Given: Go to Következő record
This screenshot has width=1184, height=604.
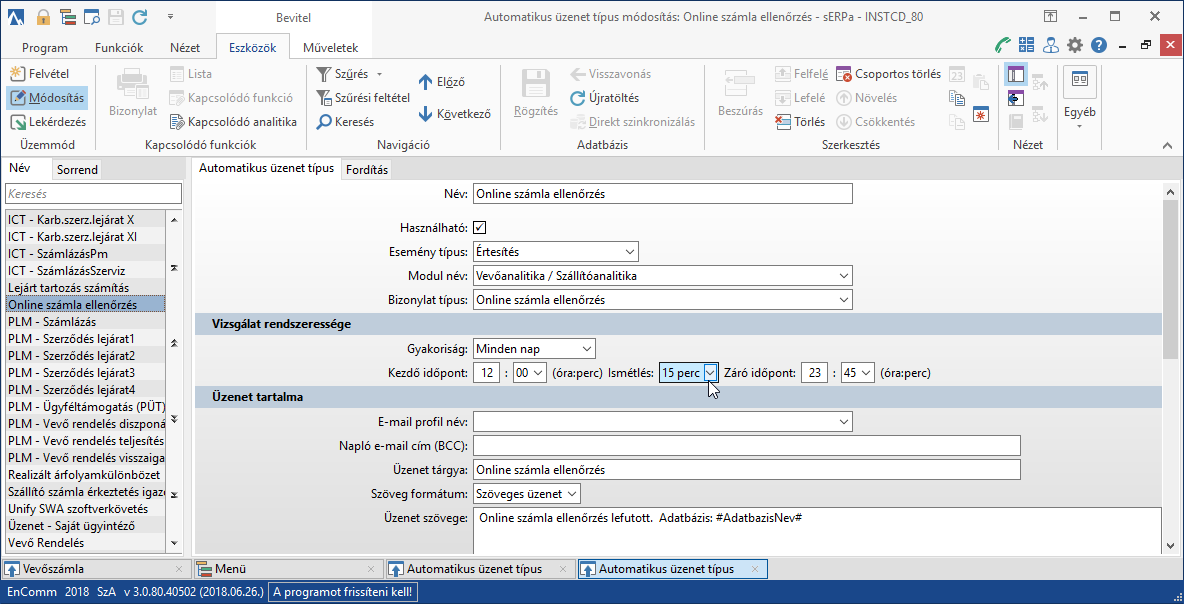Looking at the screenshot, I should pyautogui.click(x=454, y=114).
